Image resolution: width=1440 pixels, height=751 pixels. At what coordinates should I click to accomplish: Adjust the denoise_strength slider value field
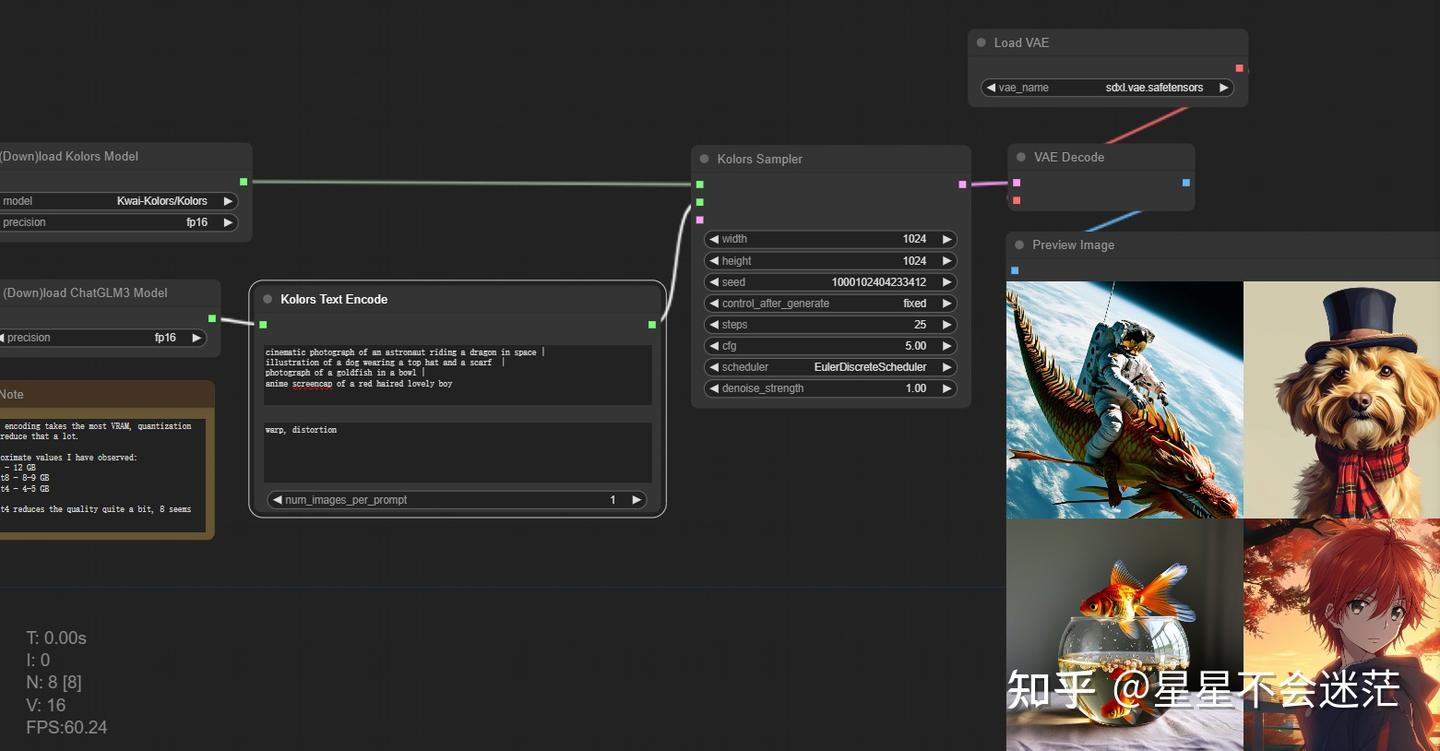pyautogui.click(x=830, y=388)
